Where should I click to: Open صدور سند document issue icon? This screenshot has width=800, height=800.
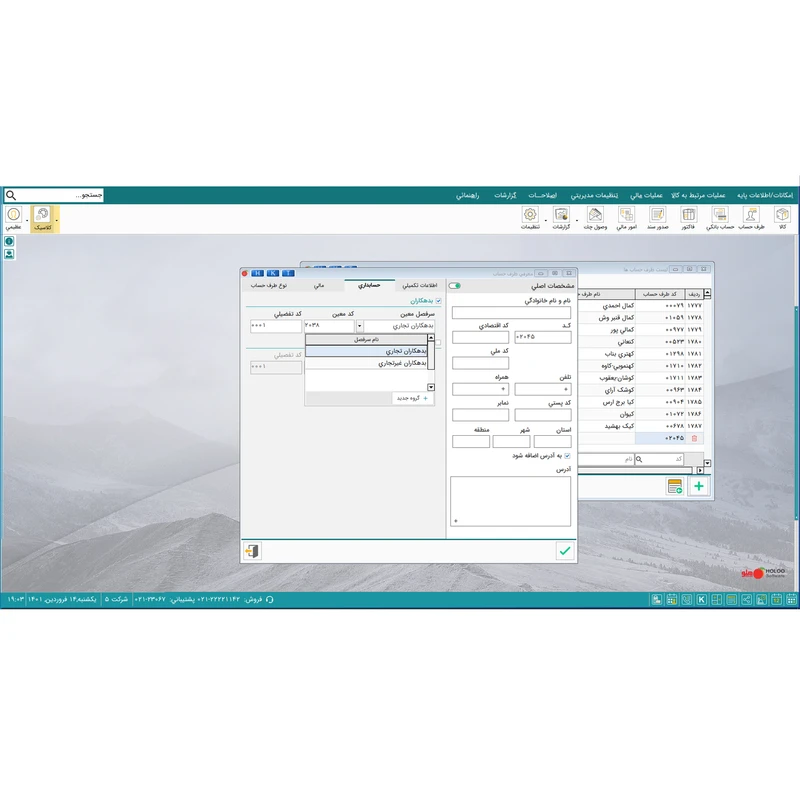coord(657,214)
